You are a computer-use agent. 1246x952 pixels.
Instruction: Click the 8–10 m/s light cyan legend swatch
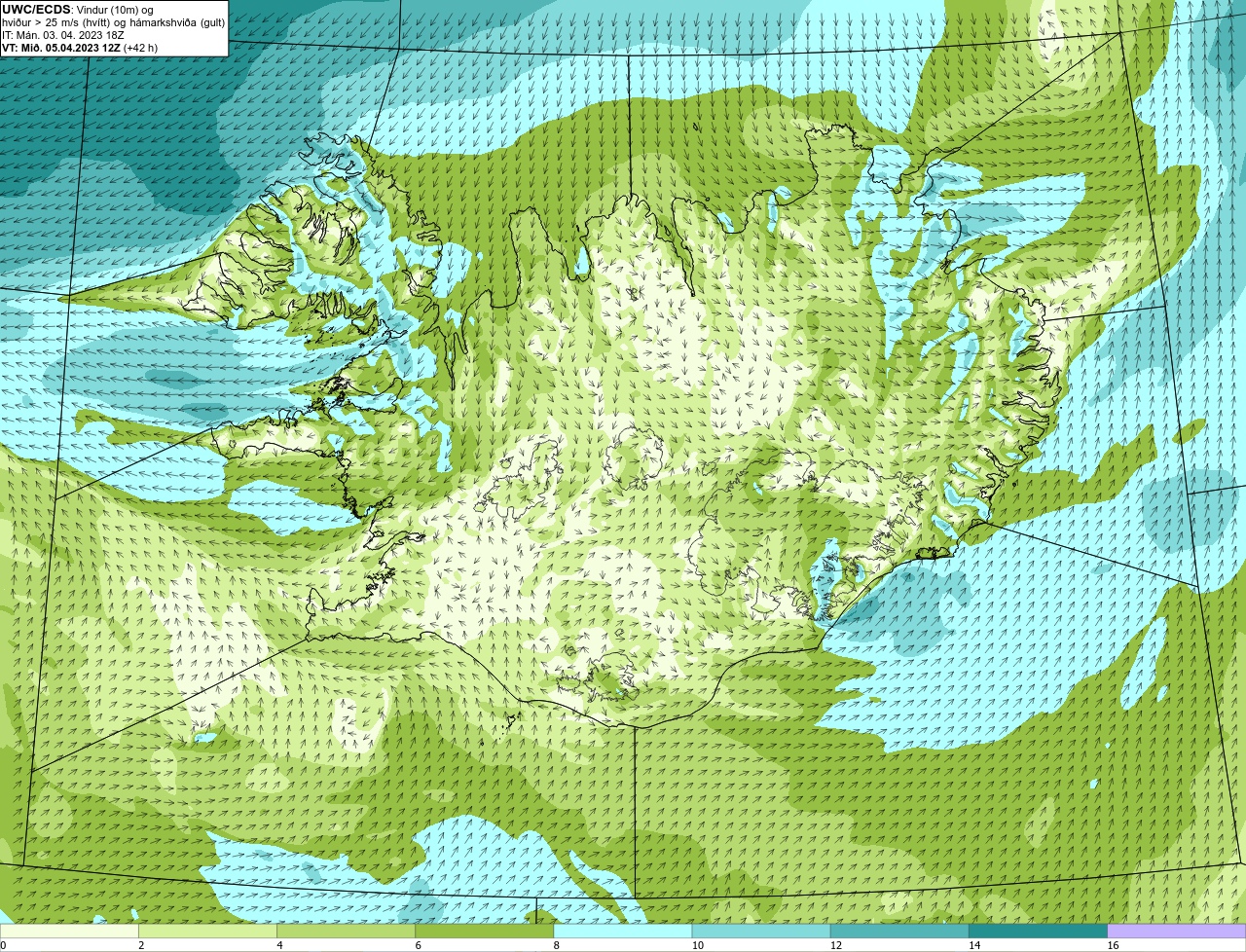pos(623,931)
